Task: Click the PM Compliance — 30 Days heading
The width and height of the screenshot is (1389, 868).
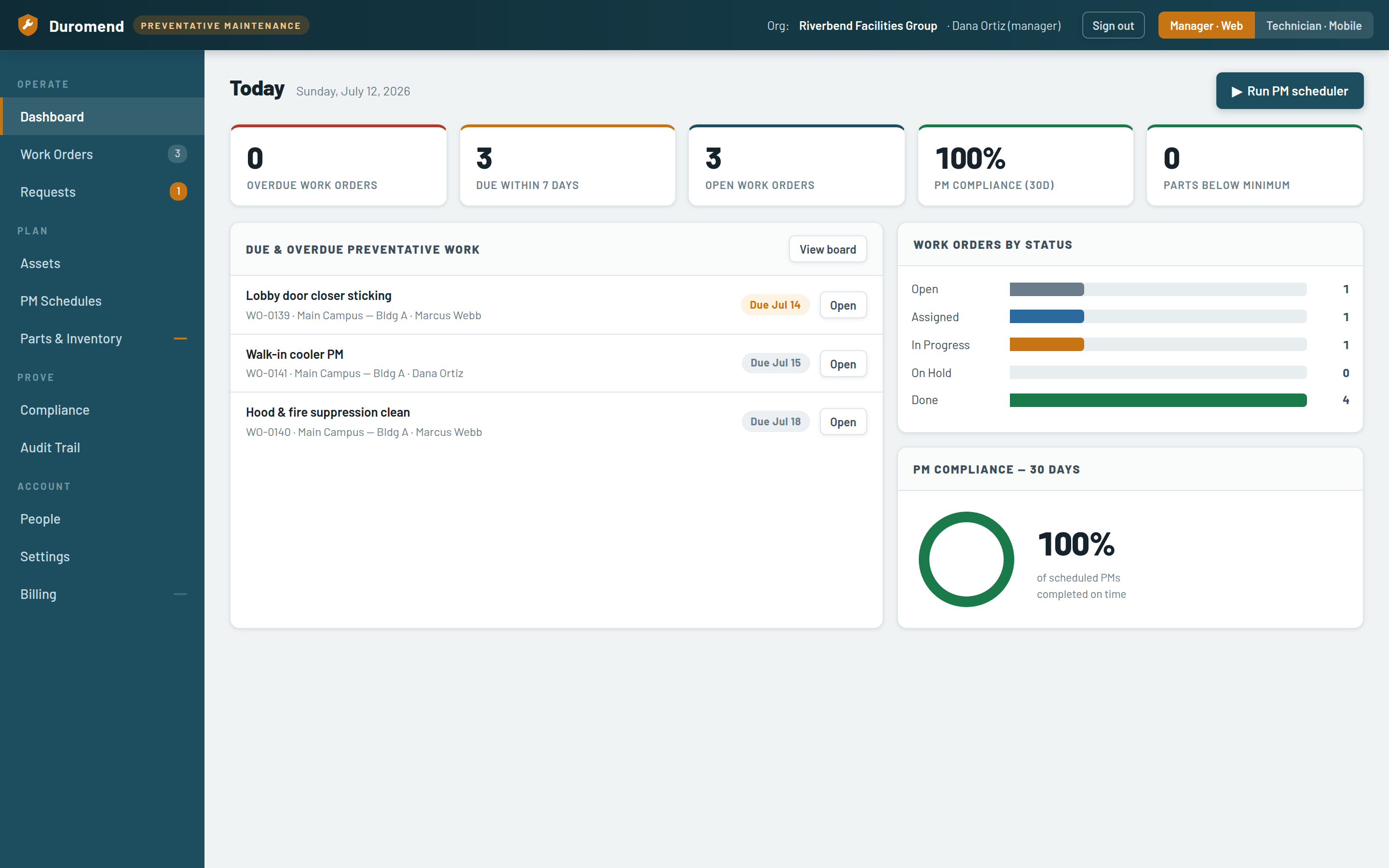Action: point(996,470)
